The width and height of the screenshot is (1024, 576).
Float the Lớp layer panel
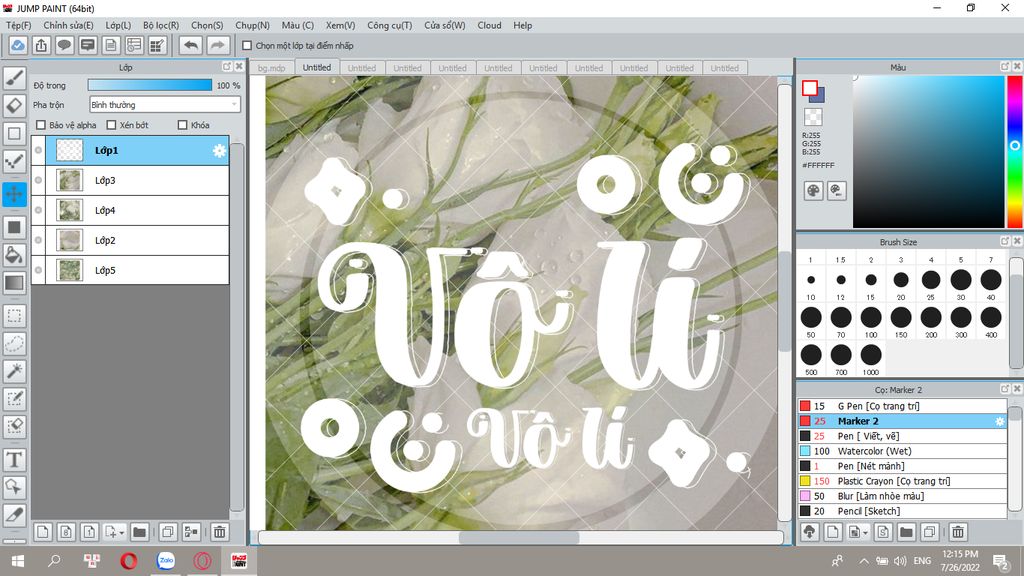click(227, 67)
